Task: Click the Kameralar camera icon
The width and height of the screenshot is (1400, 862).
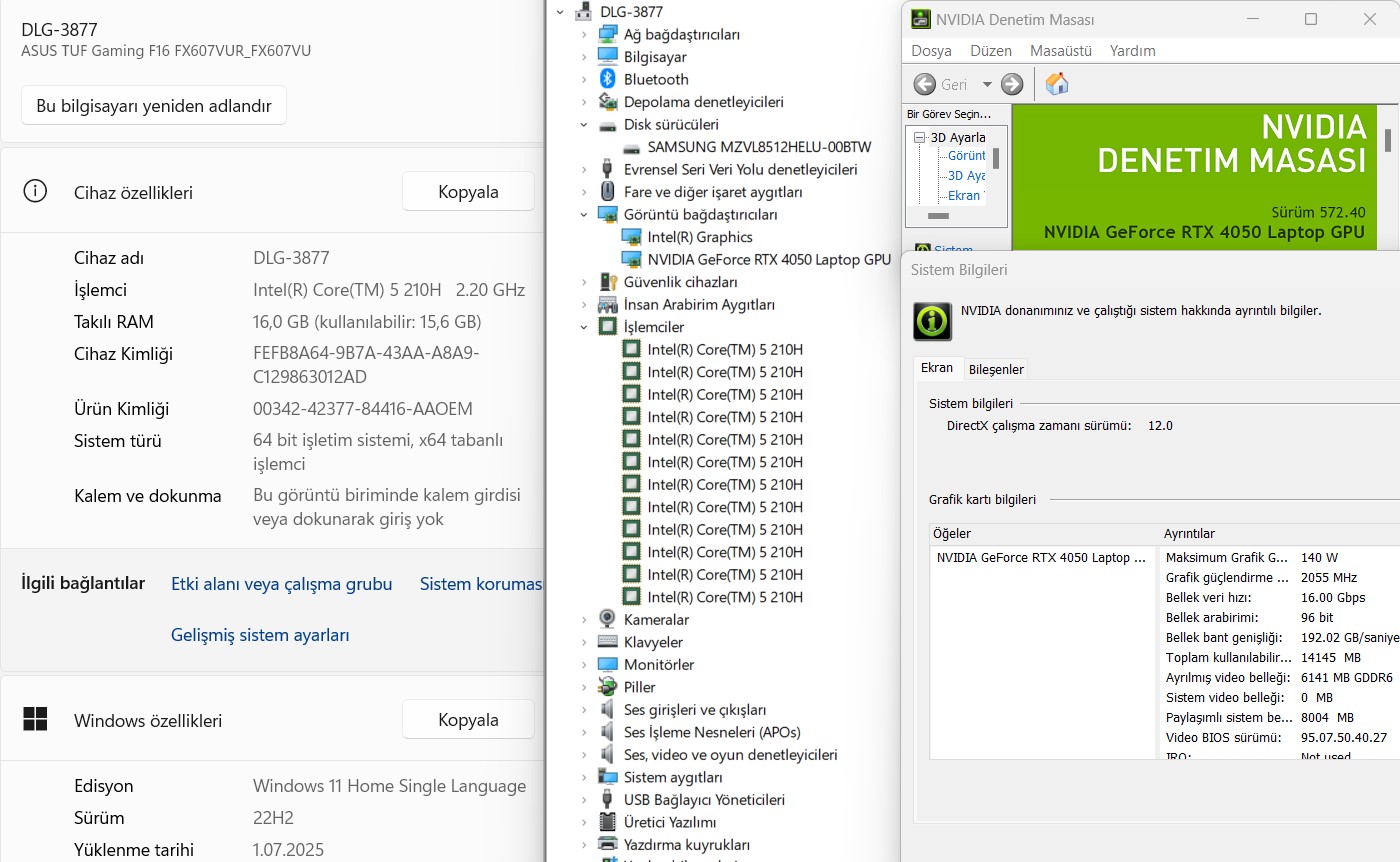Action: pos(608,619)
